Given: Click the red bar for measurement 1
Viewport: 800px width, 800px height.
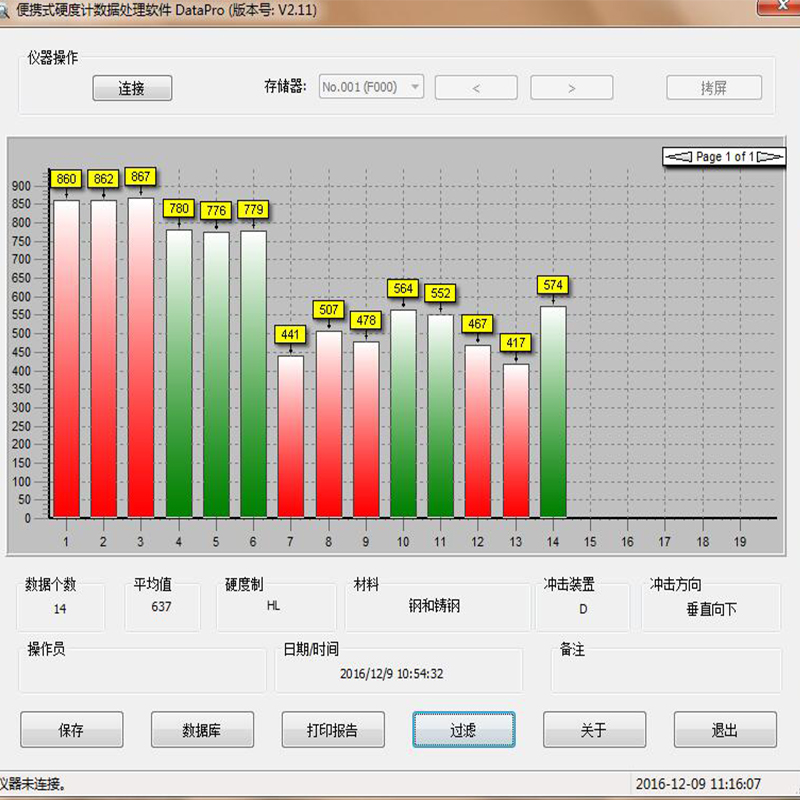Looking at the screenshot, I should tap(66, 360).
